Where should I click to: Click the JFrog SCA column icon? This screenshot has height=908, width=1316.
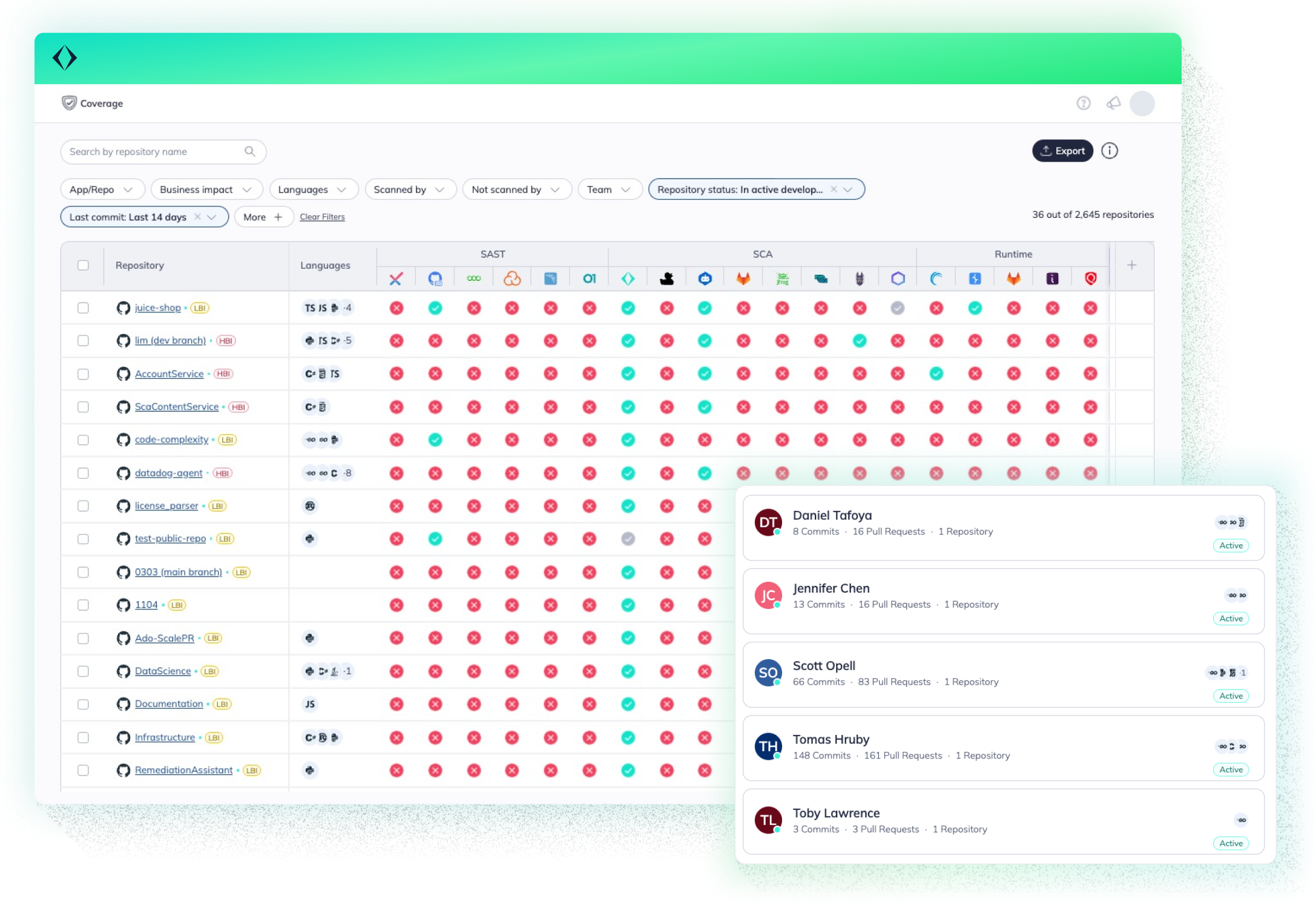(782, 278)
